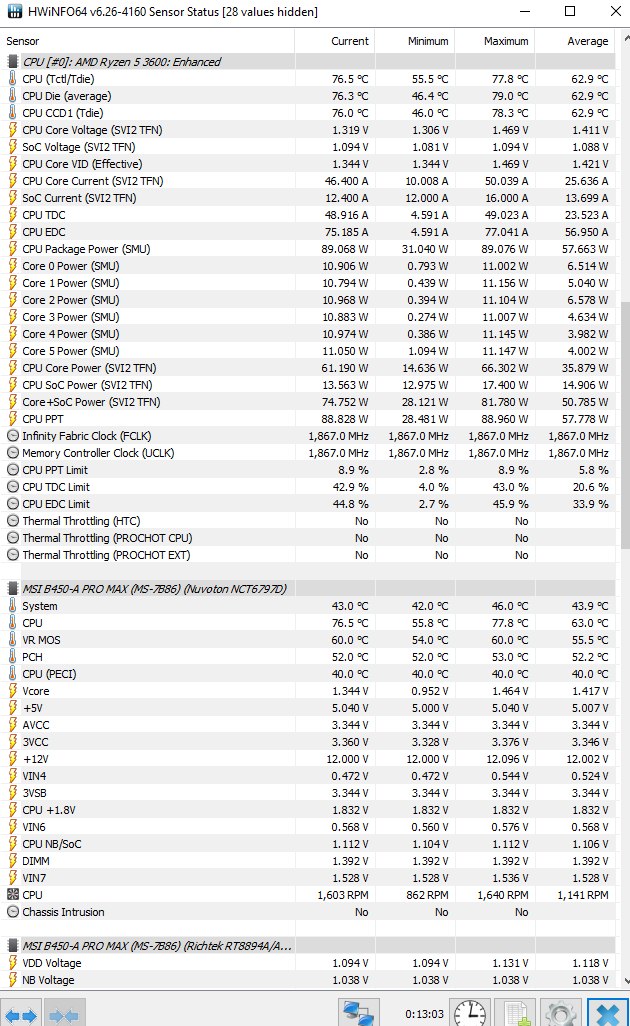Open sensor settings gear icon

pyautogui.click(x=561, y=1013)
